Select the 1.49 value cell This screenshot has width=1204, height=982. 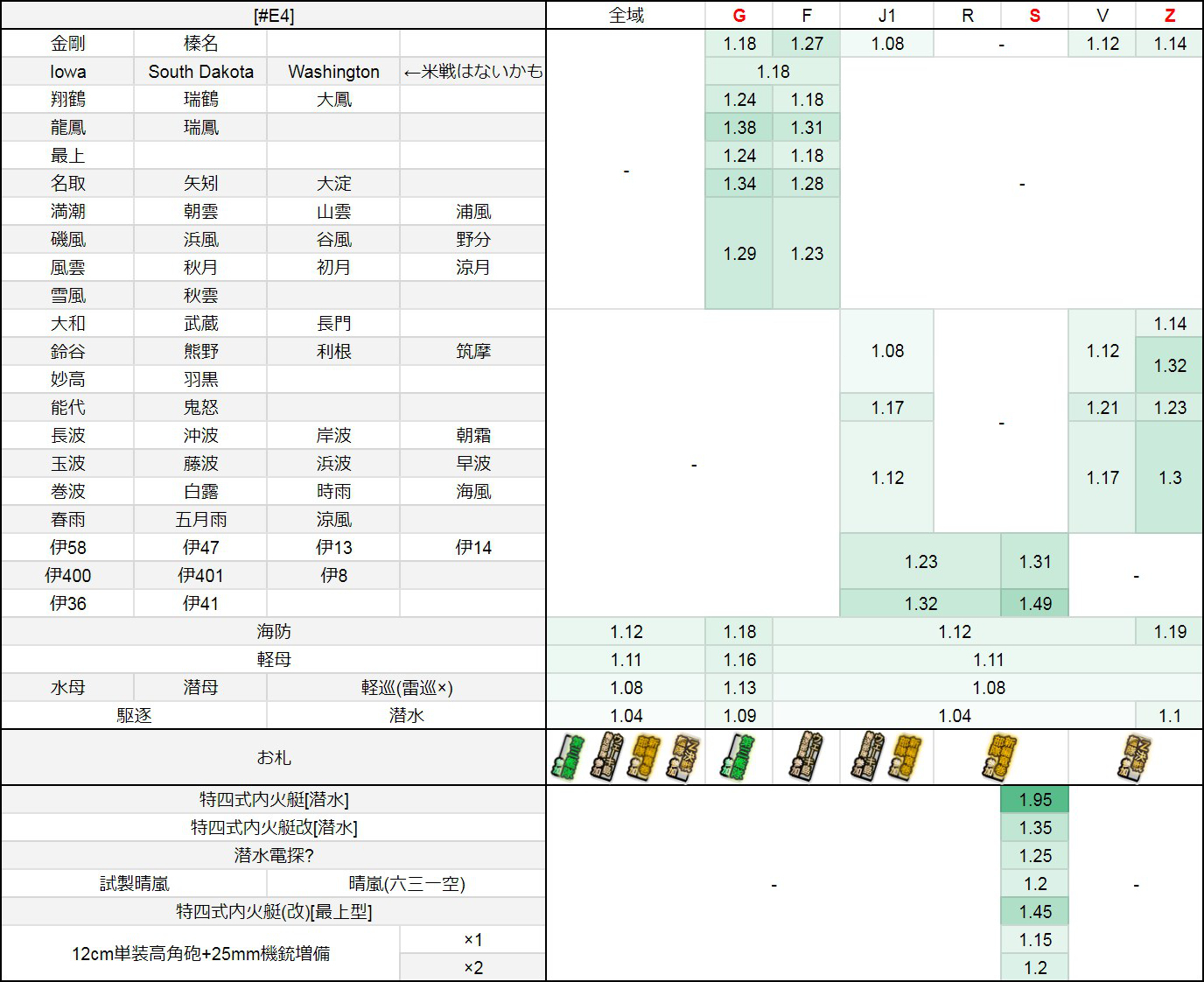(x=1035, y=604)
